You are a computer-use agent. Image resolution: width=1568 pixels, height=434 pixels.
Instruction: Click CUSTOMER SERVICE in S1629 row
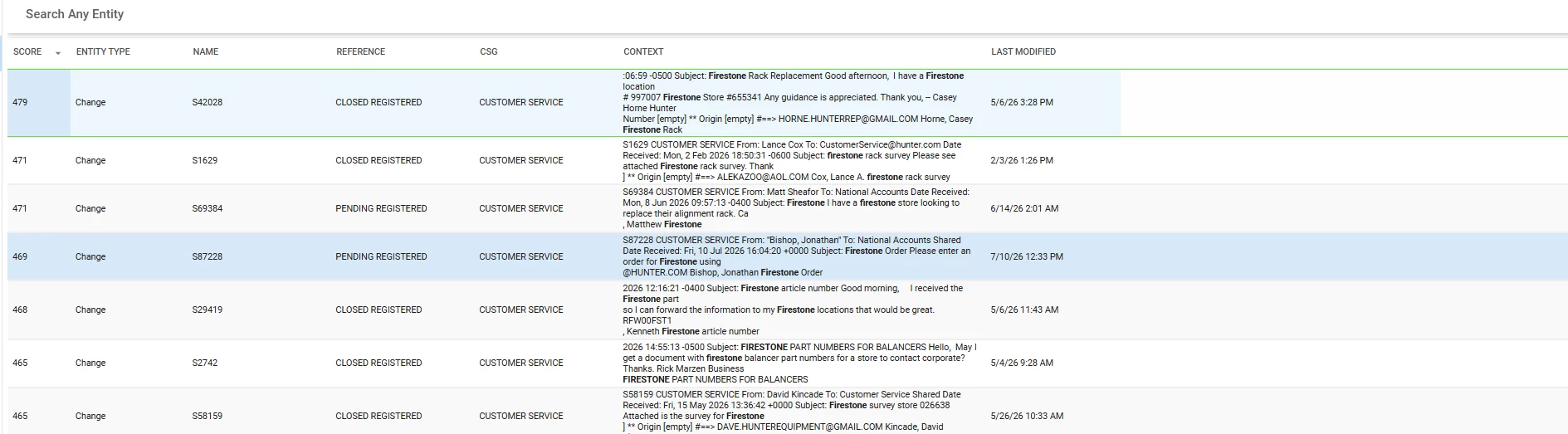click(x=521, y=160)
